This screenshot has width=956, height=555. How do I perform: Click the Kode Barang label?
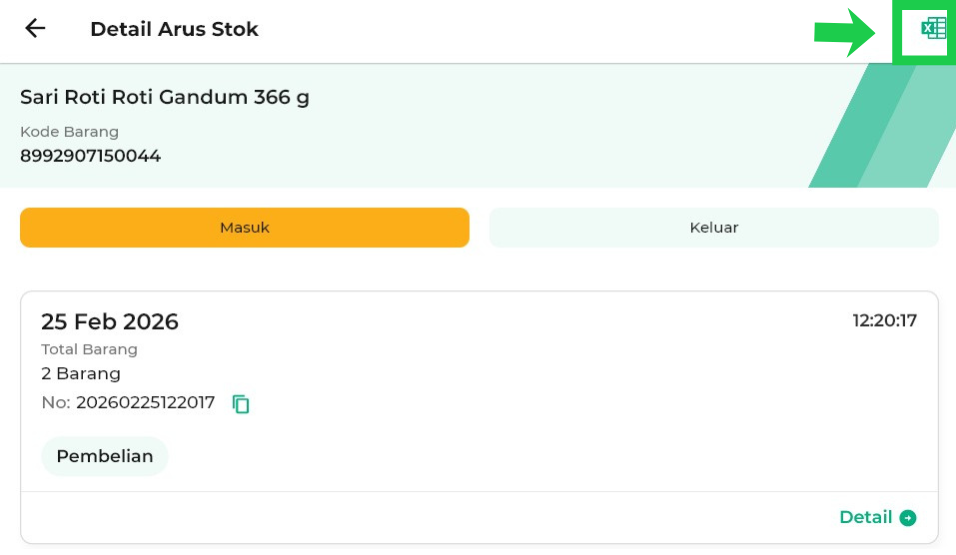click(x=69, y=132)
